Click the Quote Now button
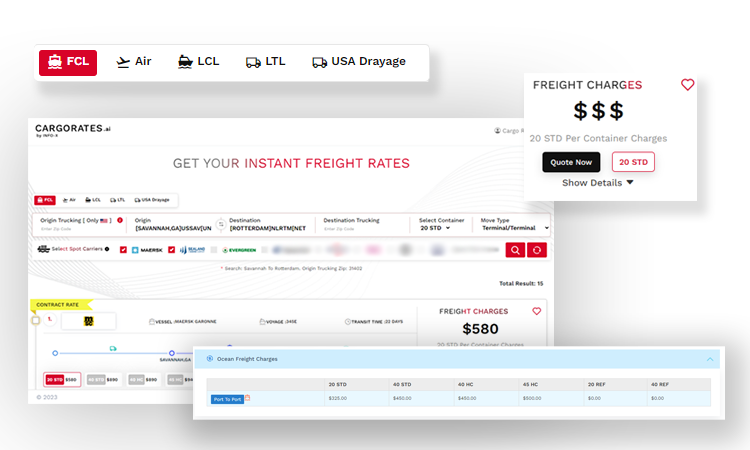 pyautogui.click(x=571, y=162)
